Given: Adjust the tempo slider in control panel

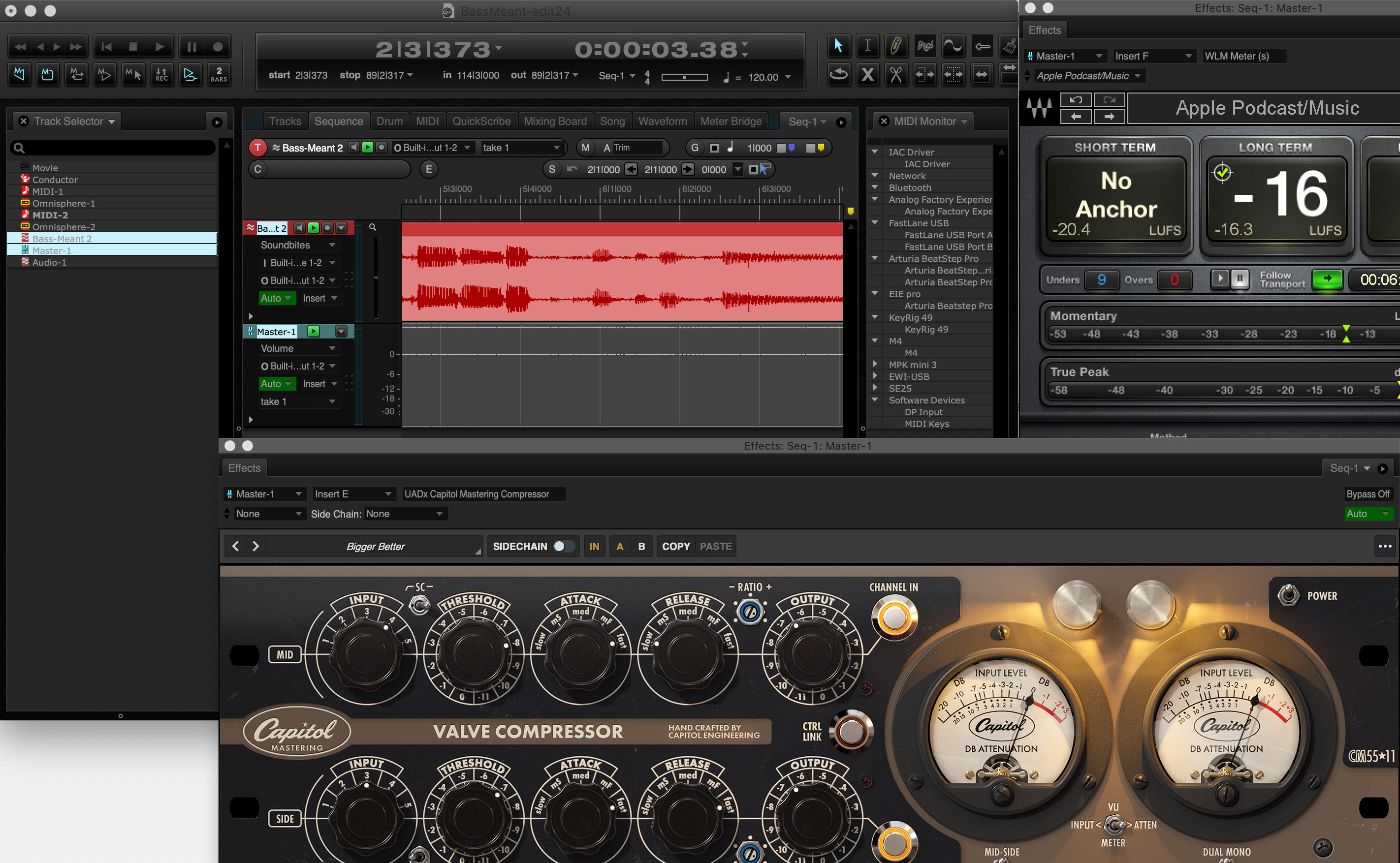Looking at the screenshot, I should (x=684, y=77).
